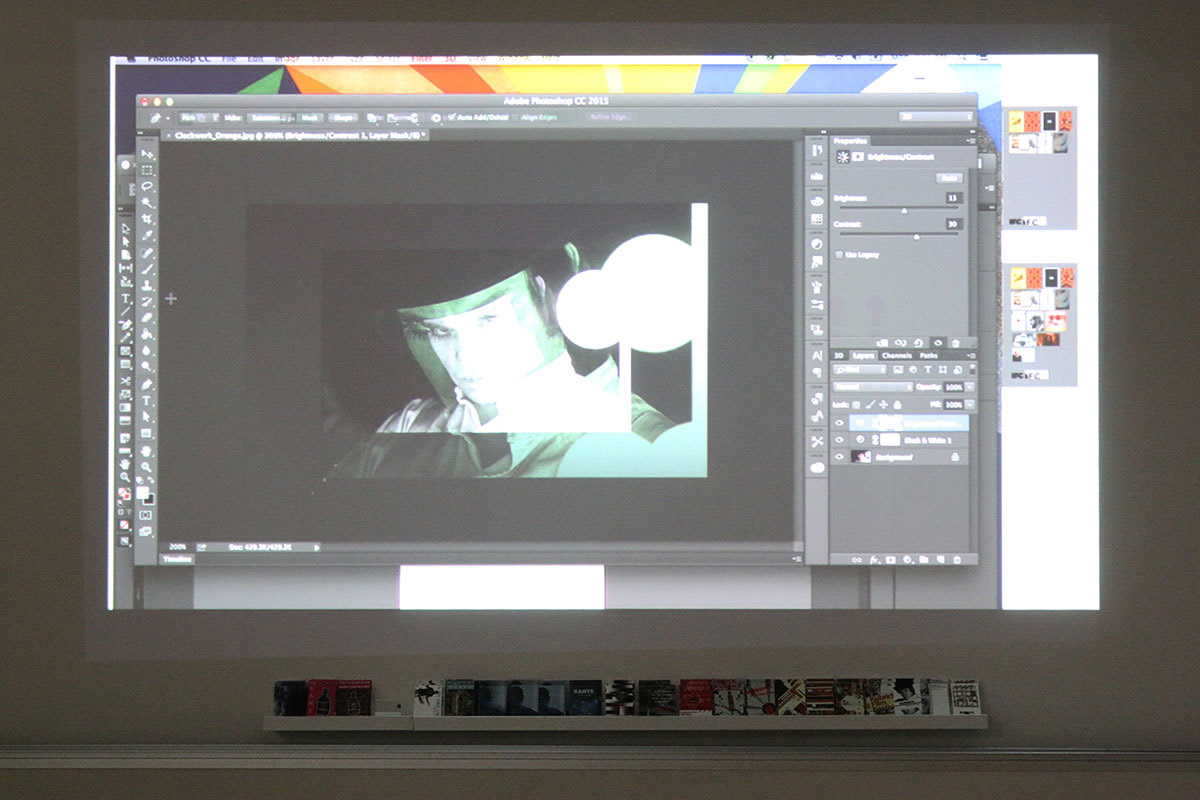
Task: Open the Opacity dropdown arrow
Action: click(x=970, y=387)
